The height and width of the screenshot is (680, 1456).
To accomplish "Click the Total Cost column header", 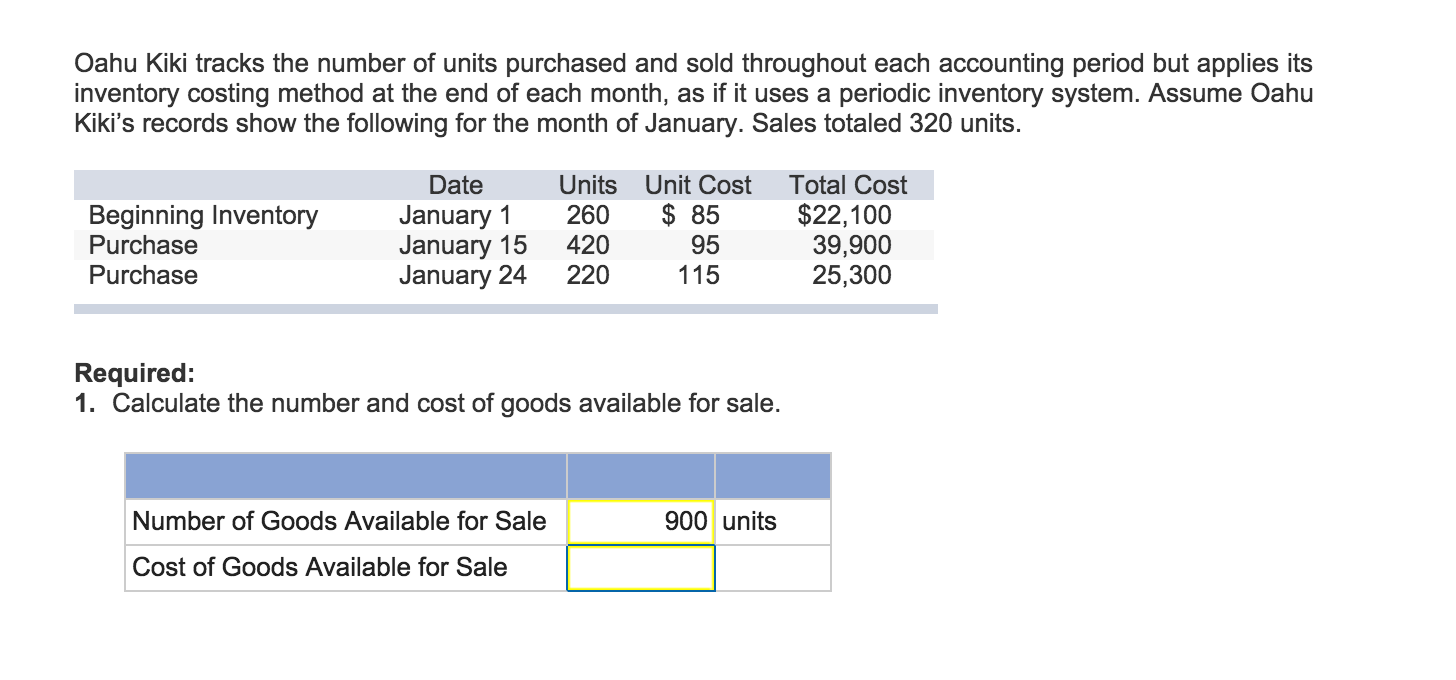I will [848, 185].
